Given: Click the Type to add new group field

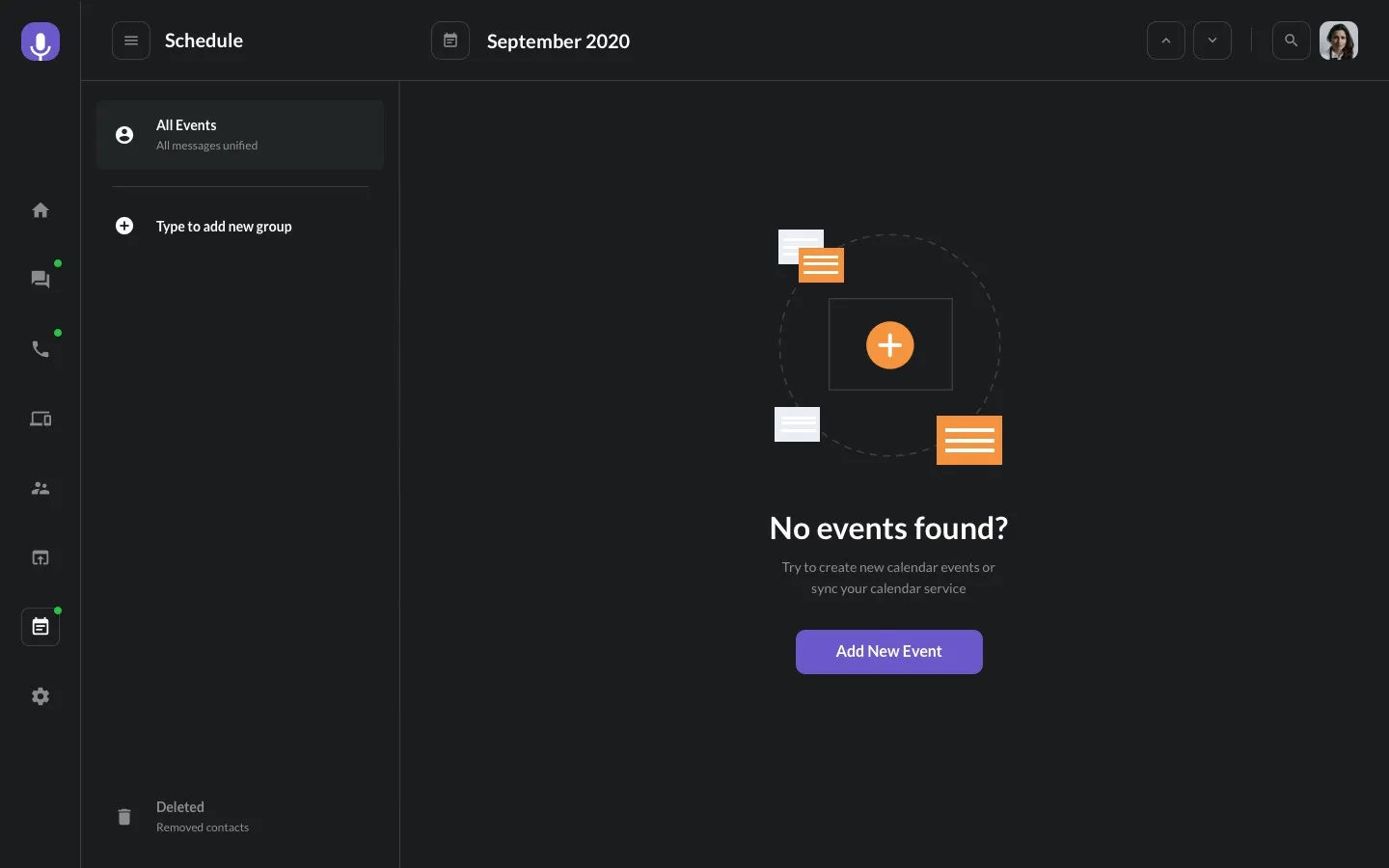Looking at the screenshot, I should [224, 227].
